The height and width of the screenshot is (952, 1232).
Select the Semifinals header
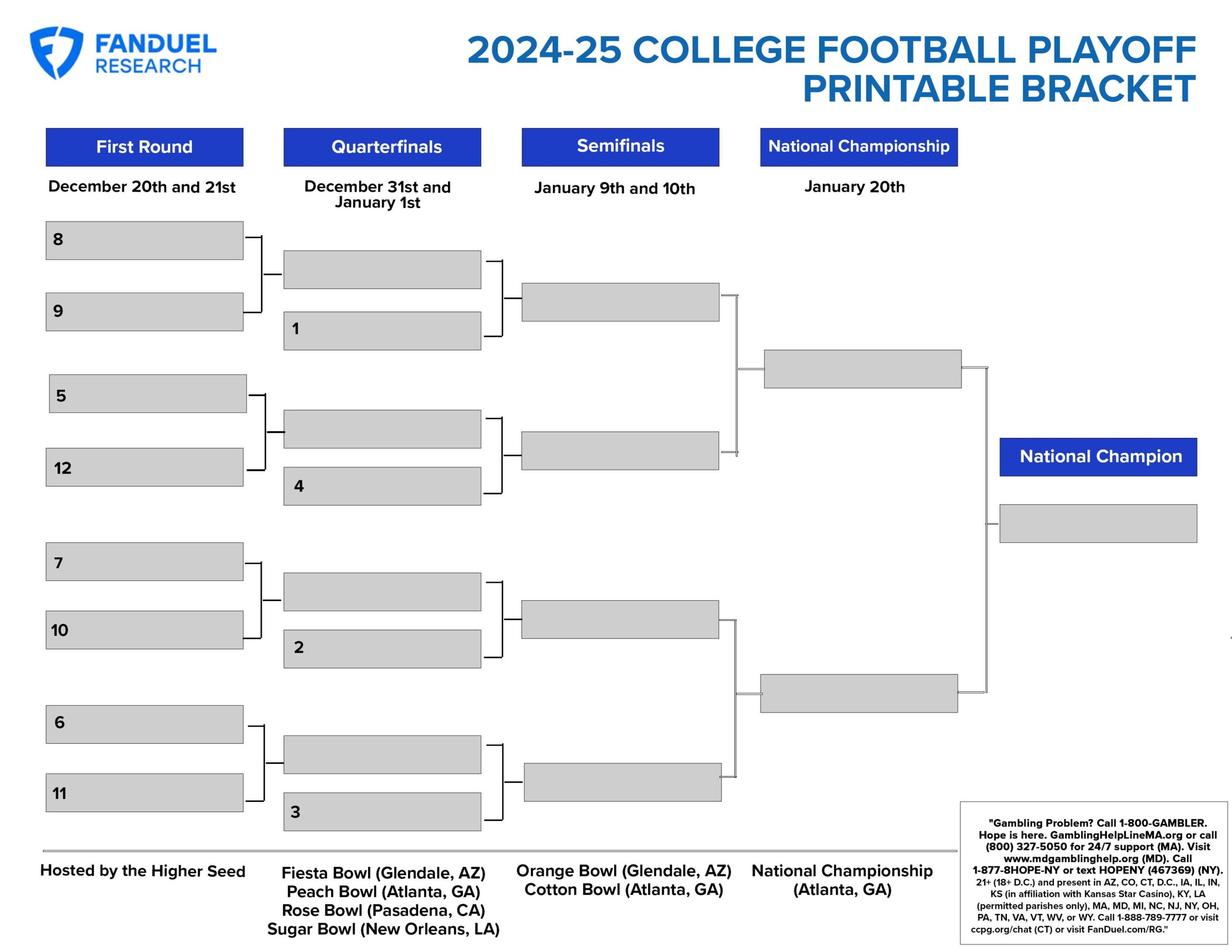coord(620,147)
